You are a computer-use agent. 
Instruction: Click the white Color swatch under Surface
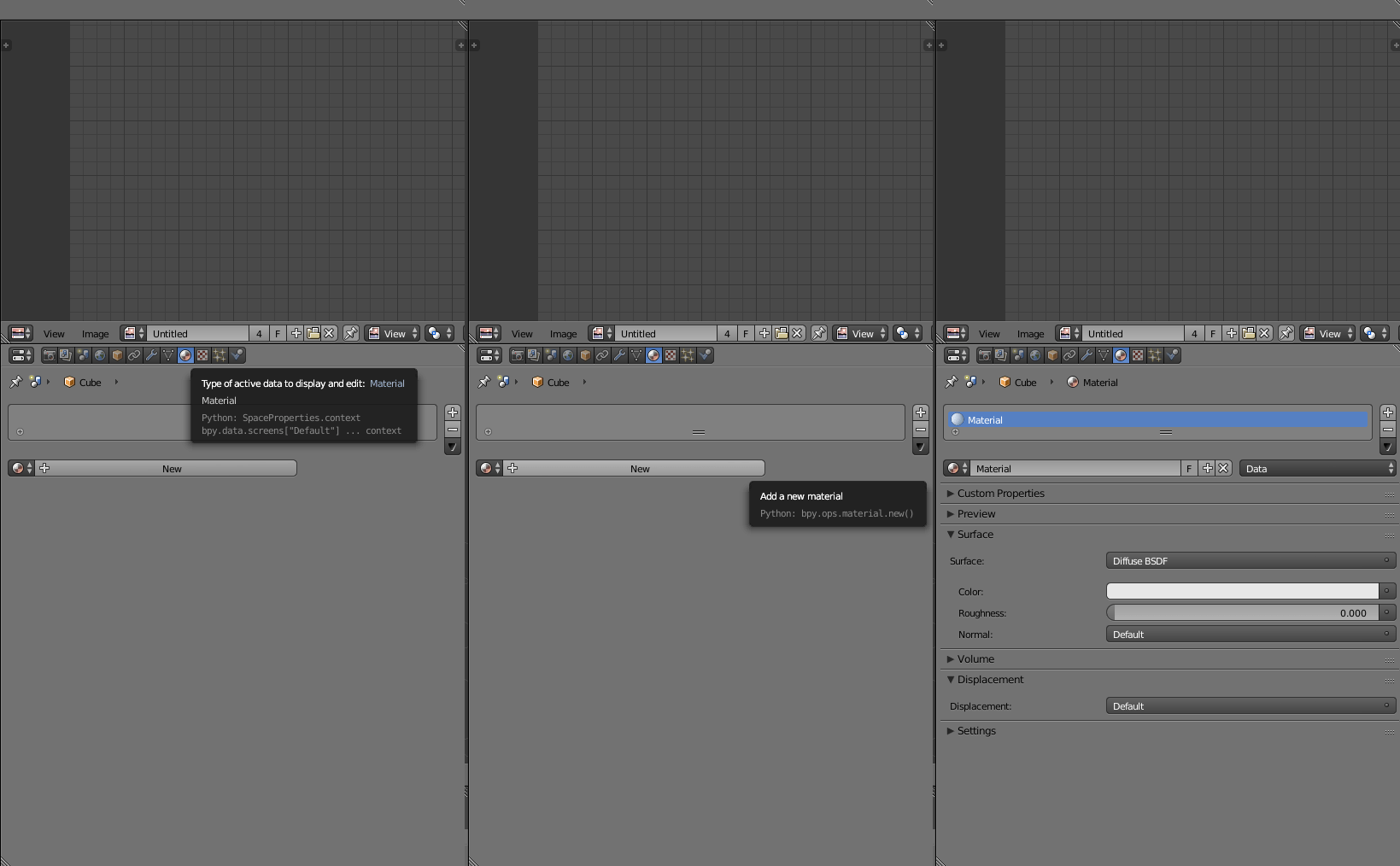(1241, 591)
